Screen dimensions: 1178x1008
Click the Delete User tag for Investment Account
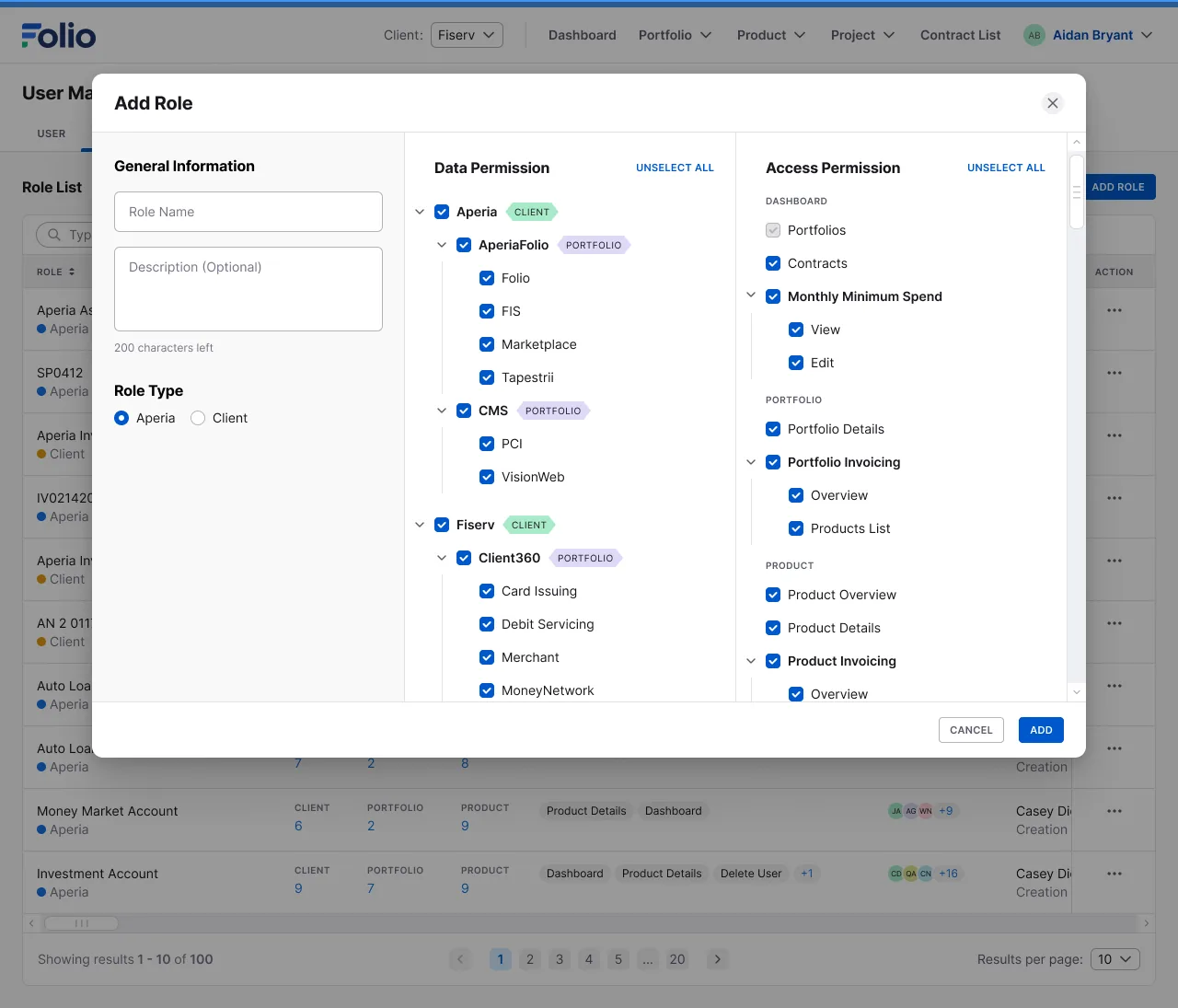coord(751,874)
